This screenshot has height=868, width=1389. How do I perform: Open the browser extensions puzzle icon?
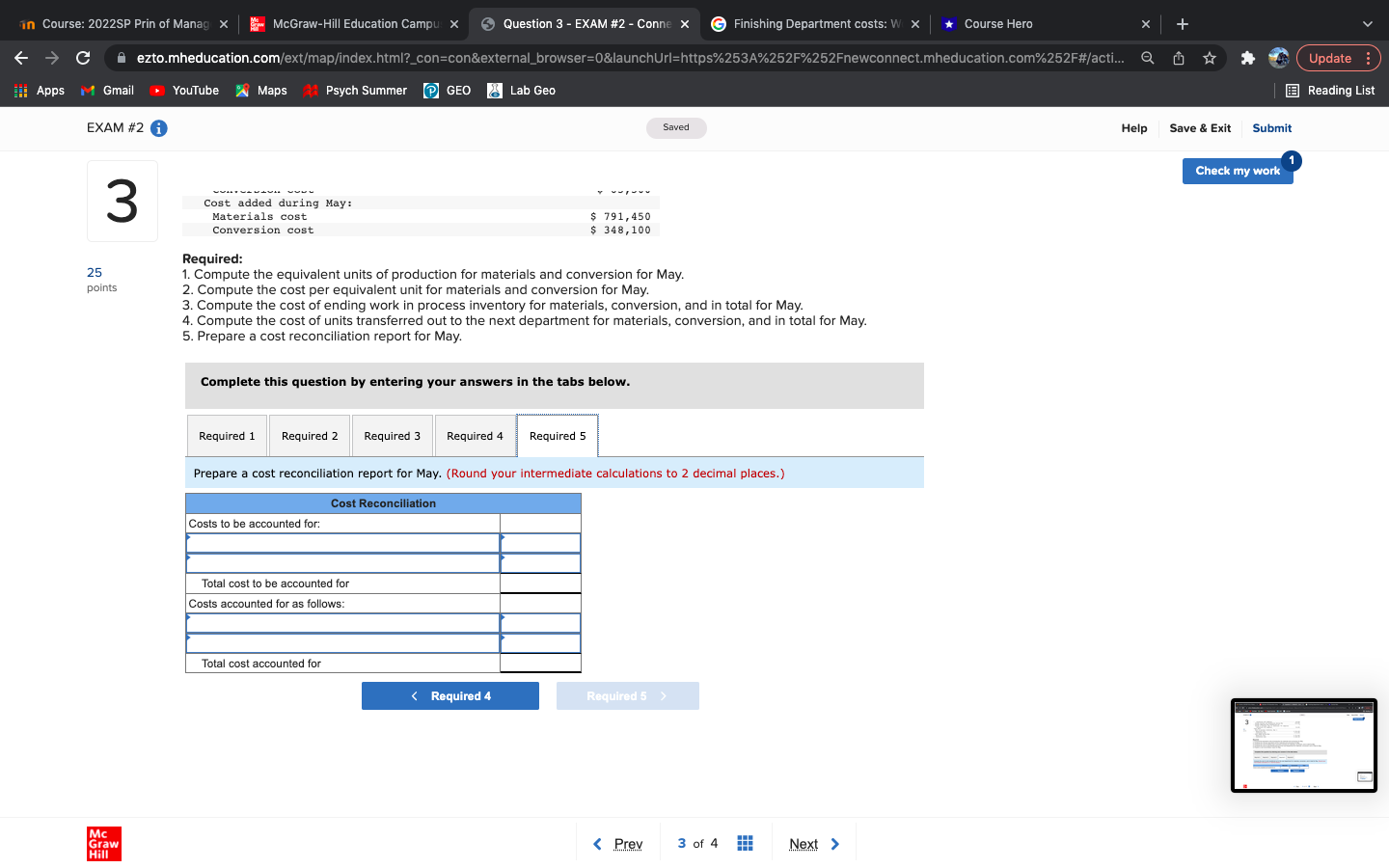(x=1248, y=58)
